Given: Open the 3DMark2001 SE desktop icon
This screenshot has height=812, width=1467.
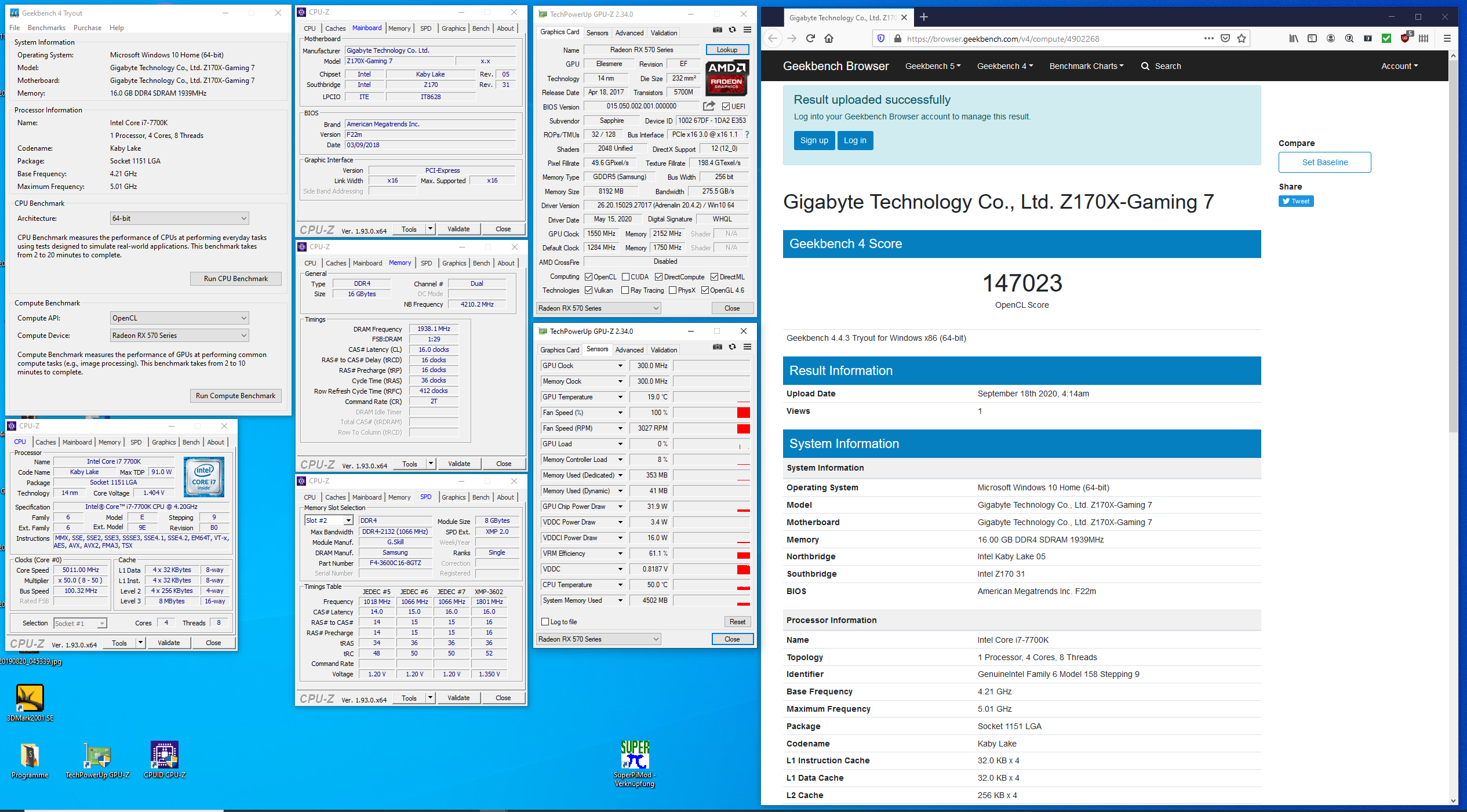Looking at the screenshot, I should pyautogui.click(x=30, y=702).
